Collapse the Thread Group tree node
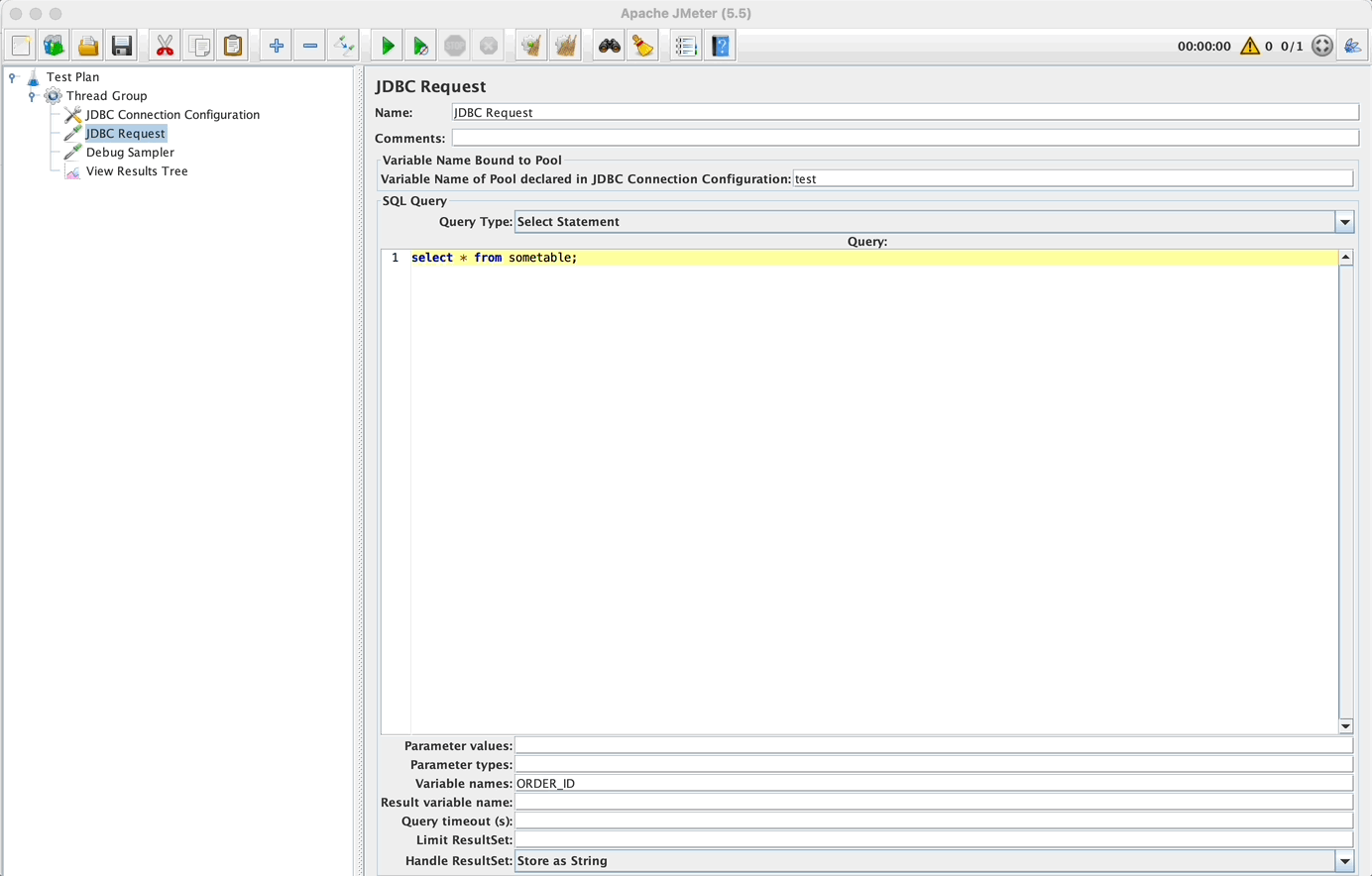Screen dimensions: 1372x876 (31, 95)
